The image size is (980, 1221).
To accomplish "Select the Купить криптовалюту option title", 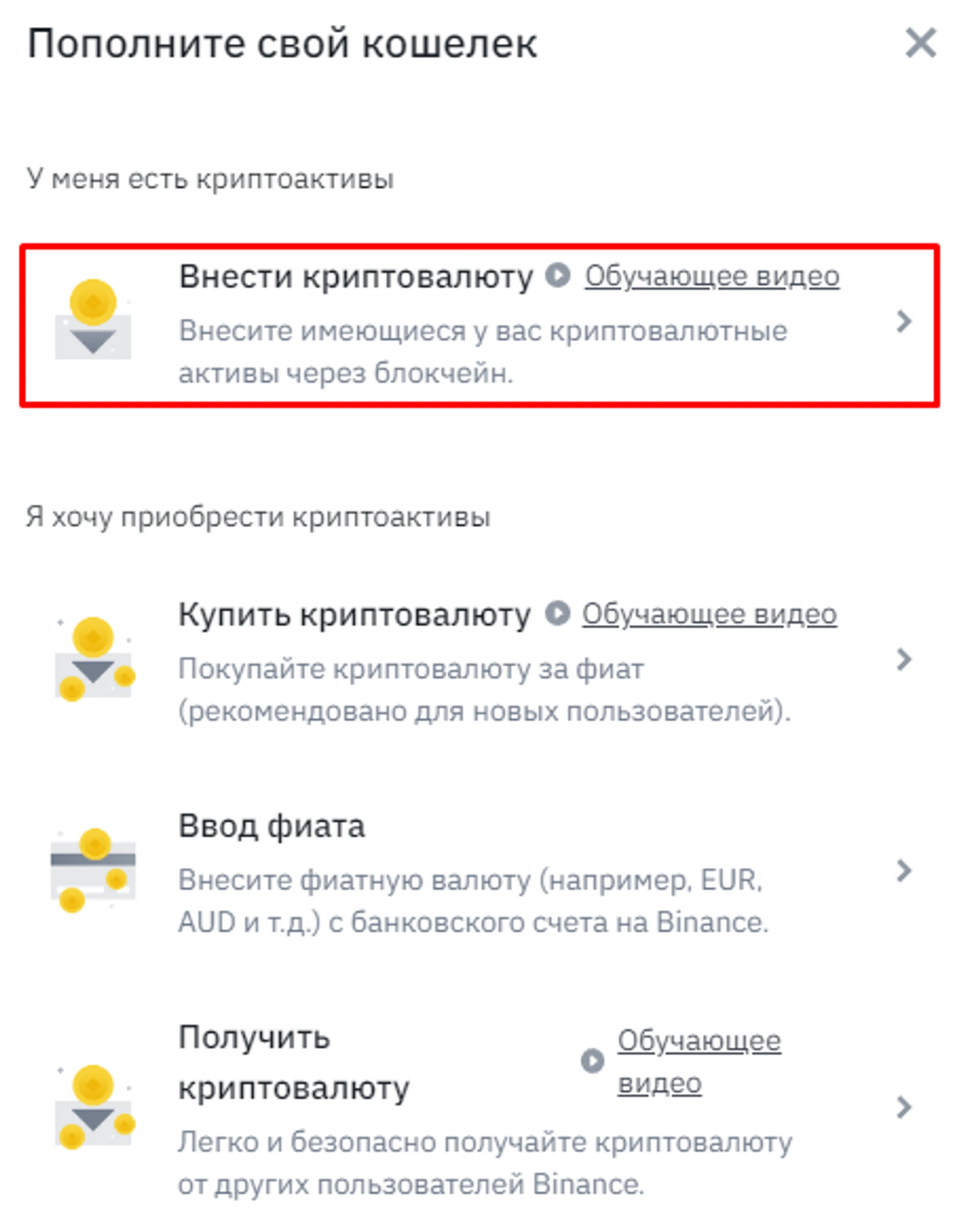I will pyautogui.click(x=354, y=615).
